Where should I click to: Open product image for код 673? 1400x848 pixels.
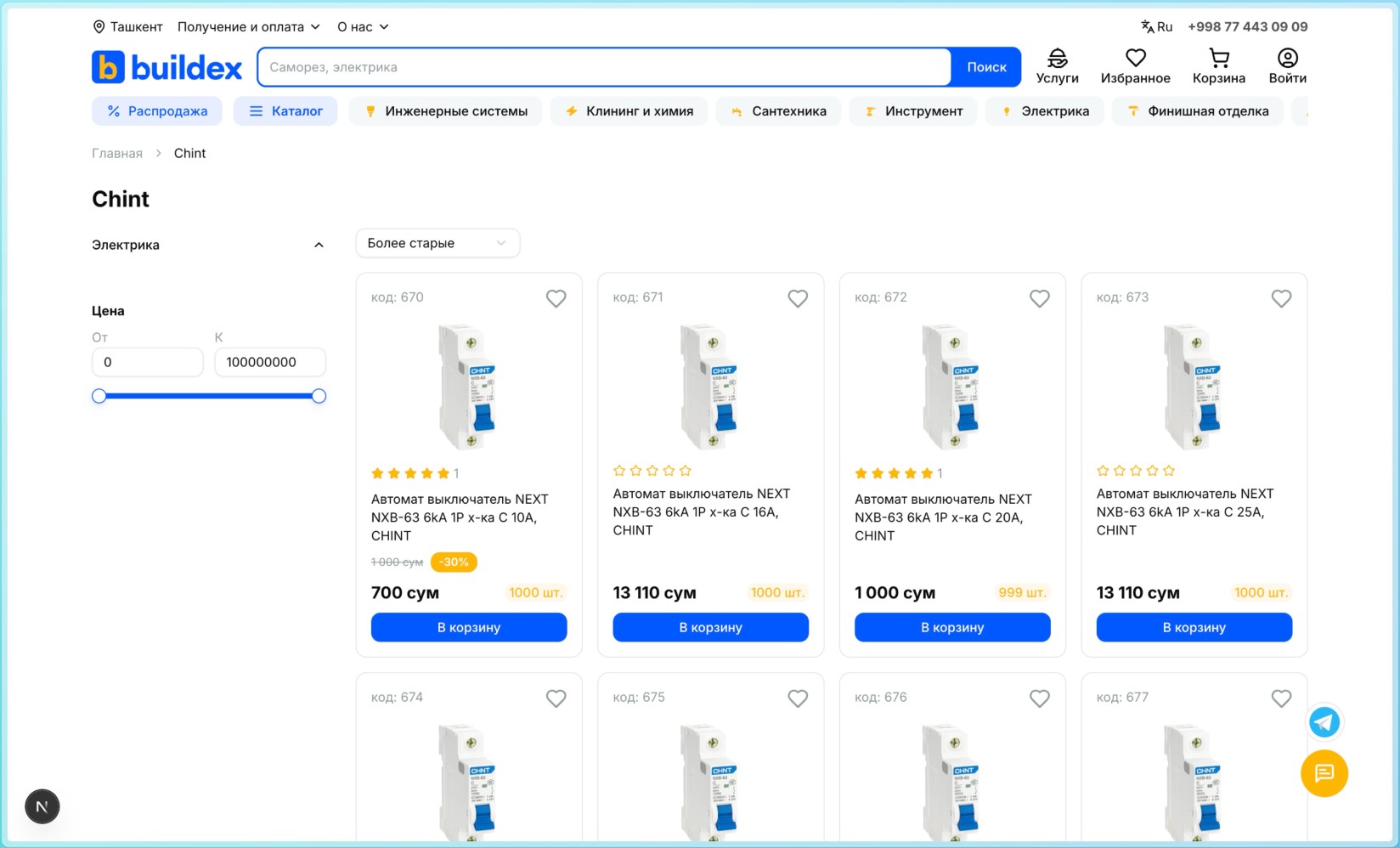pos(1194,387)
